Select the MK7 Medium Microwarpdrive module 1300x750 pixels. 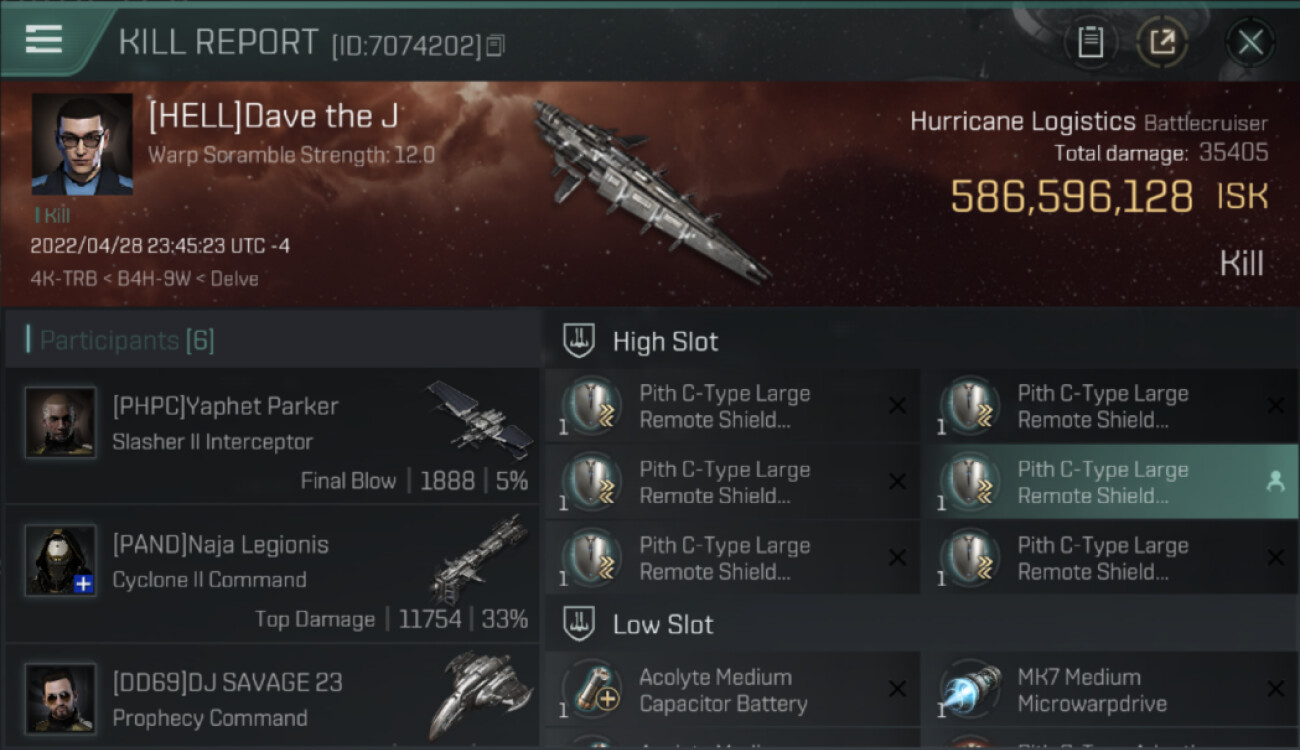tap(1110, 690)
